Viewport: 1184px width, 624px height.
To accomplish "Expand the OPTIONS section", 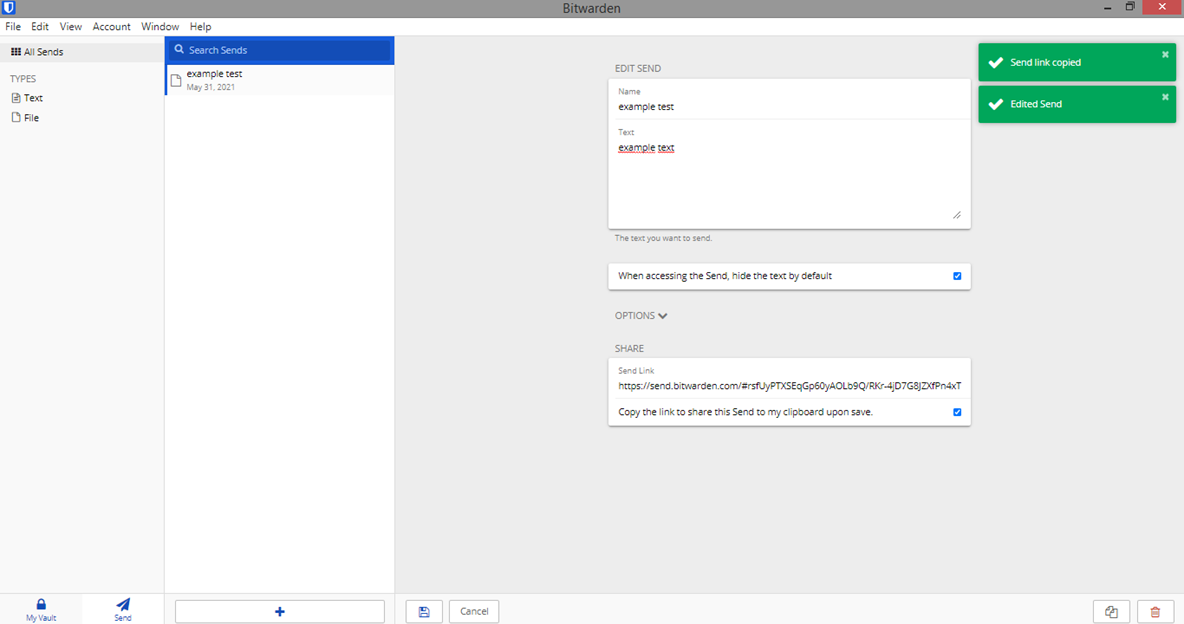I will tap(641, 315).
